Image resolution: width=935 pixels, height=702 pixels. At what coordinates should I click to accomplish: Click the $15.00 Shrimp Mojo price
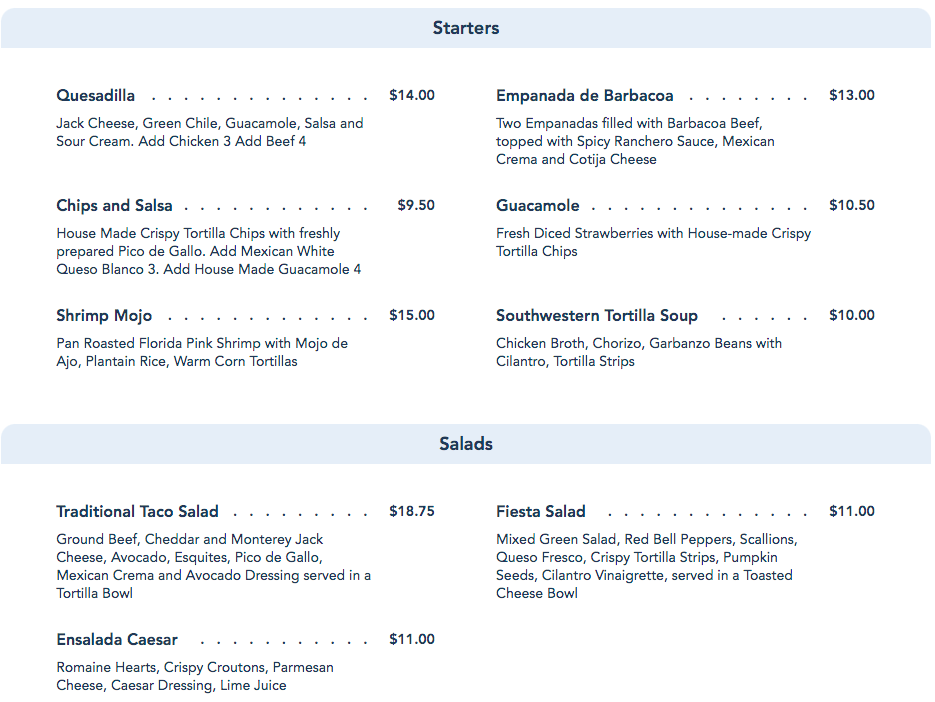[x=412, y=316]
